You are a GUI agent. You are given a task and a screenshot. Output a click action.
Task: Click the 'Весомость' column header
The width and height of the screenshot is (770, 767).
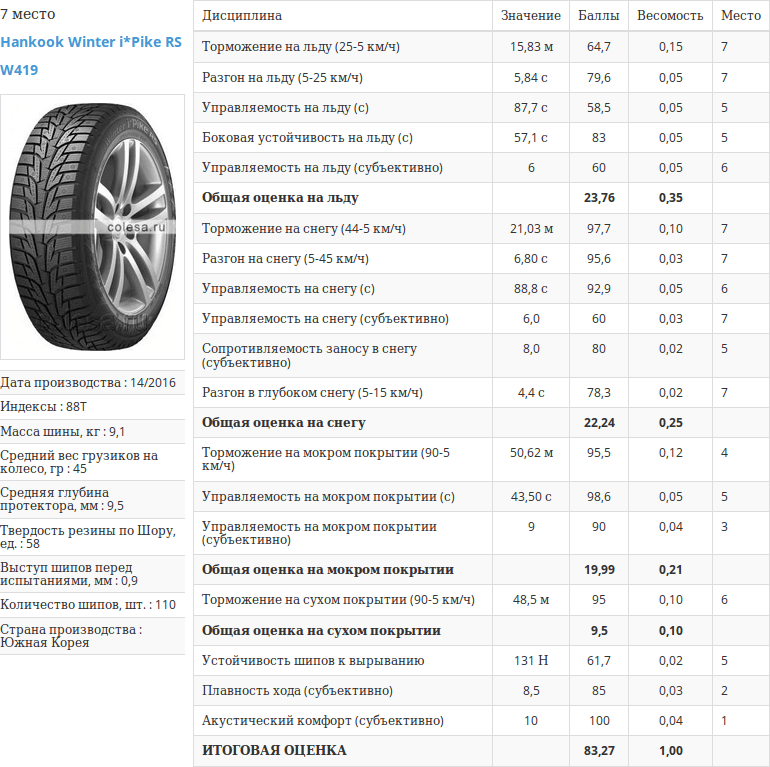[x=670, y=16]
